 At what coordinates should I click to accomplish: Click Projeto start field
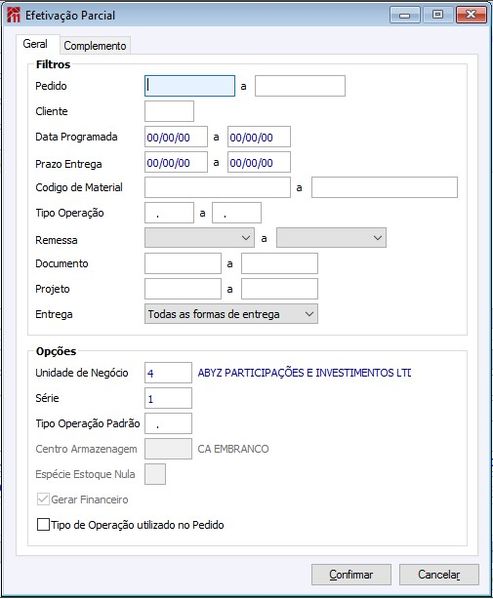183,288
